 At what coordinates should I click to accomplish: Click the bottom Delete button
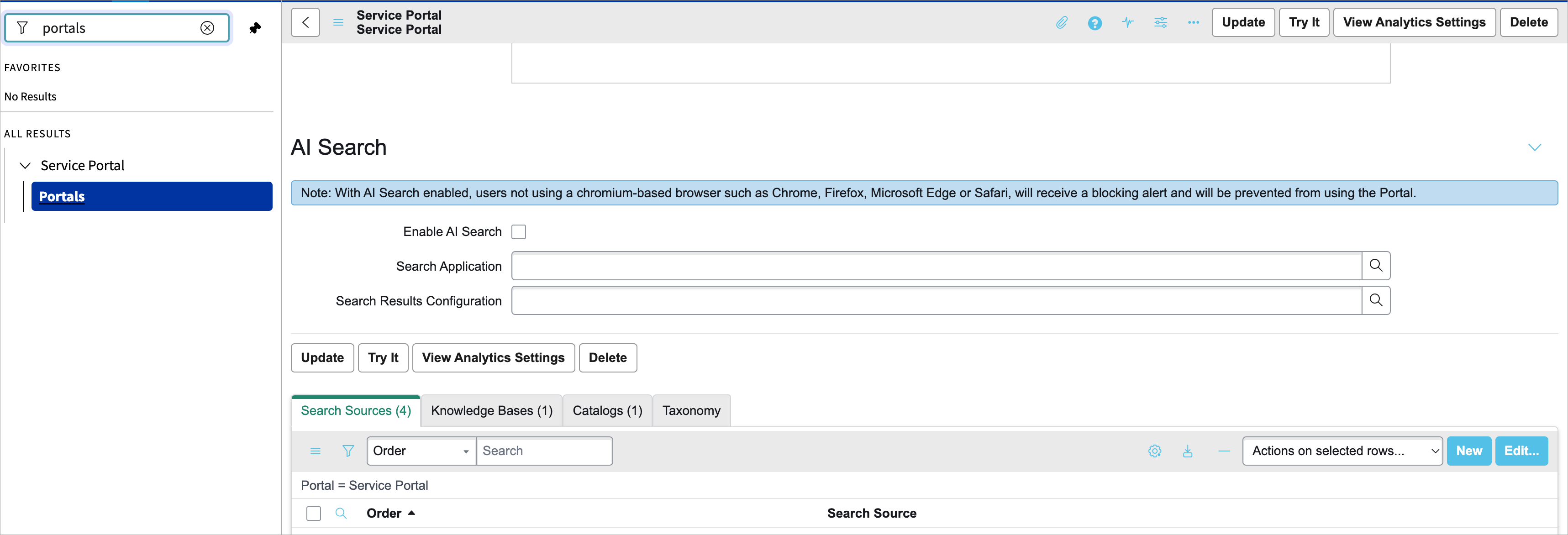coord(607,358)
